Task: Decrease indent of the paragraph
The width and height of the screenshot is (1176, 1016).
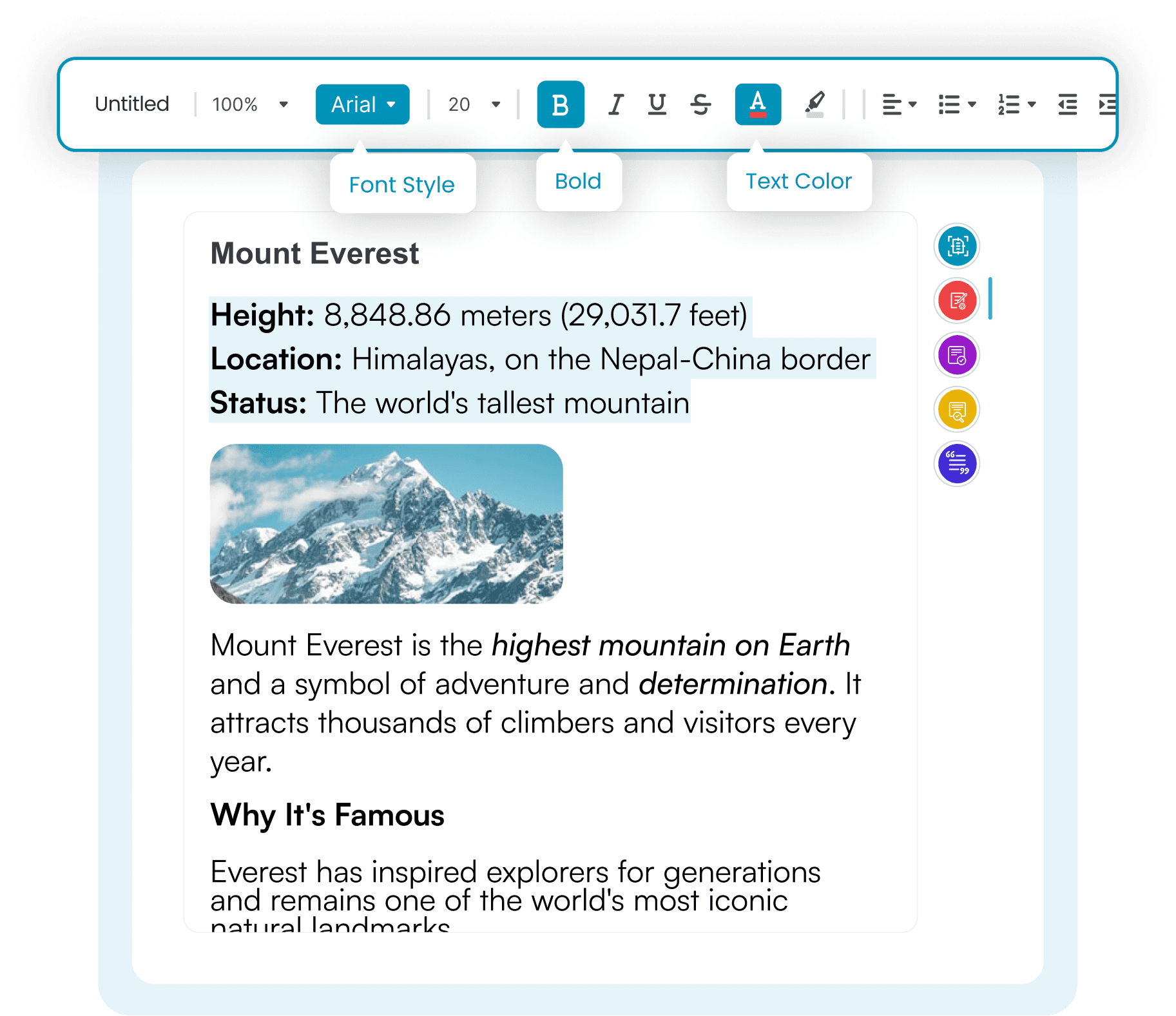Action: 1067,104
